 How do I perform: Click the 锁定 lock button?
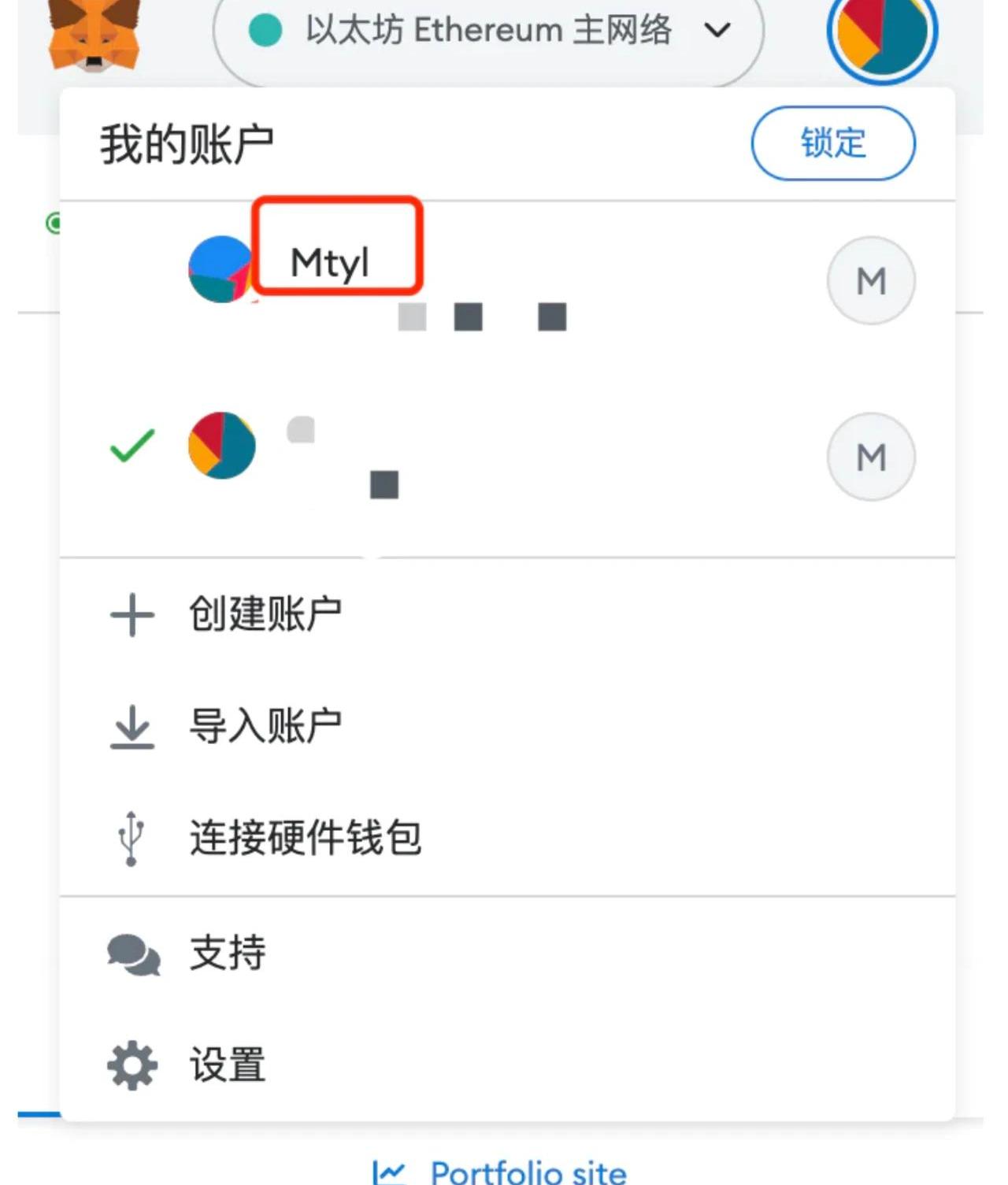coord(833,143)
